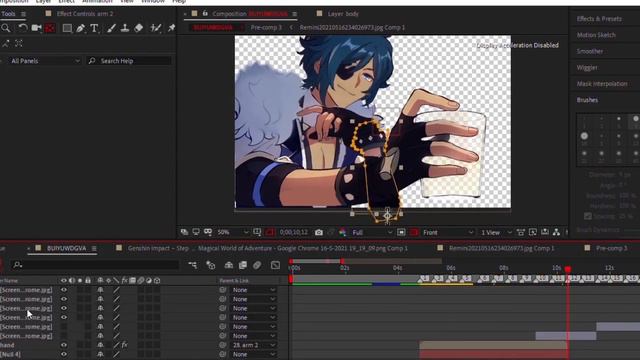
Task: Open the color channels button in the viewer
Action: coord(342,232)
